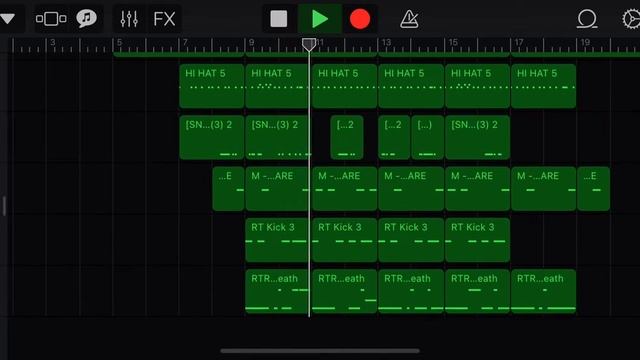This screenshot has width=640, height=360.
Task: Select M -...ARE region at bar 17
Action: 544,189
